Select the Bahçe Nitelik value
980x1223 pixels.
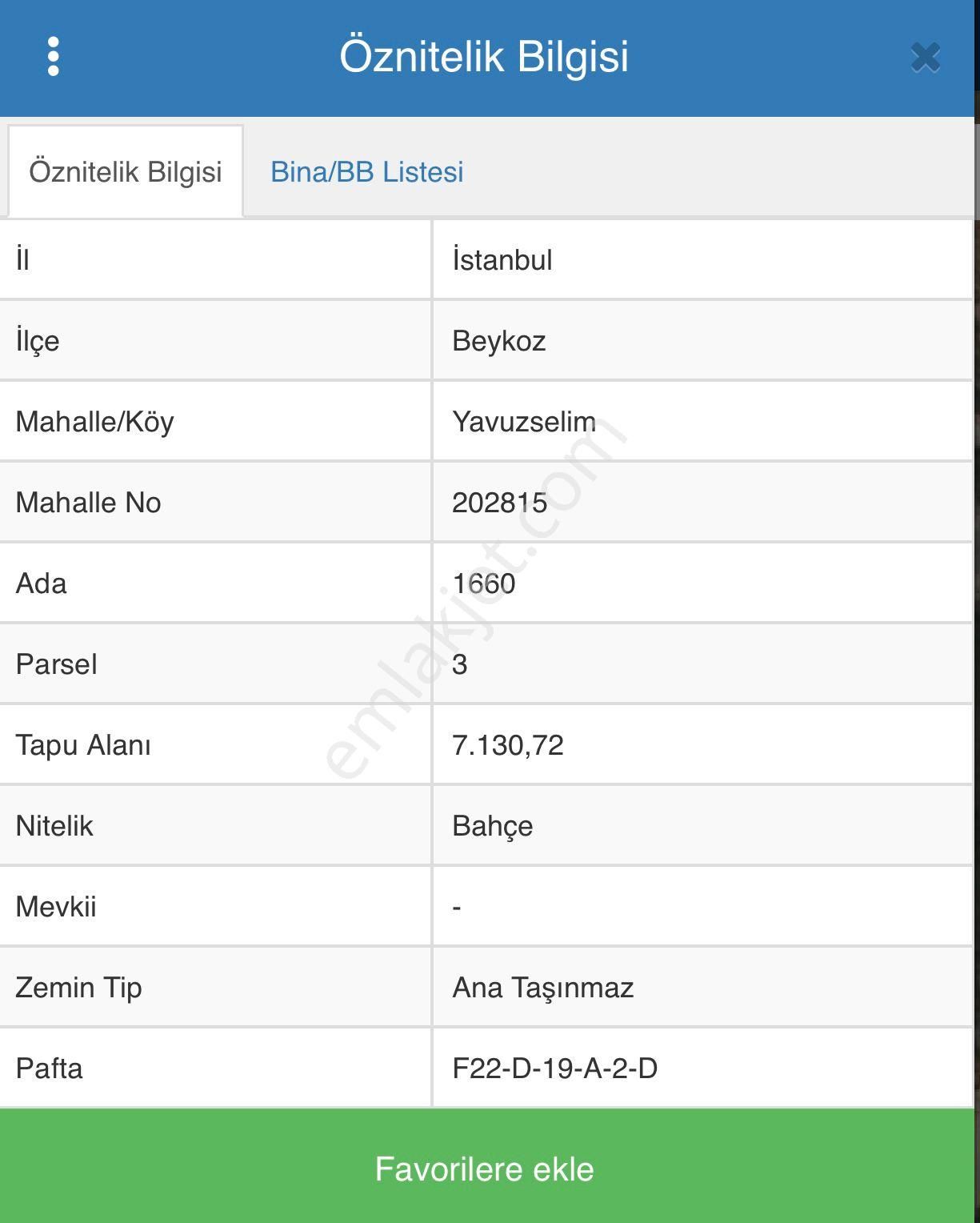click(x=493, y=826)
